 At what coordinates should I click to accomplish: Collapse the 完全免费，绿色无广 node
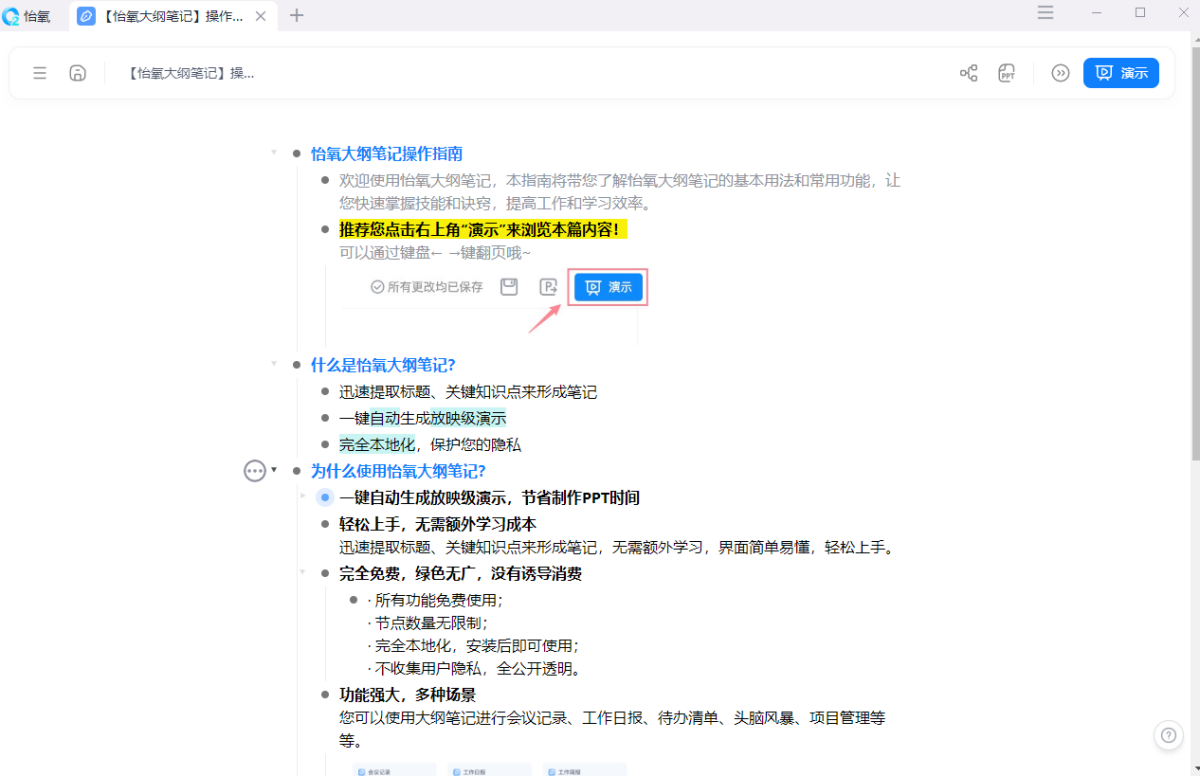coord(303,572)
